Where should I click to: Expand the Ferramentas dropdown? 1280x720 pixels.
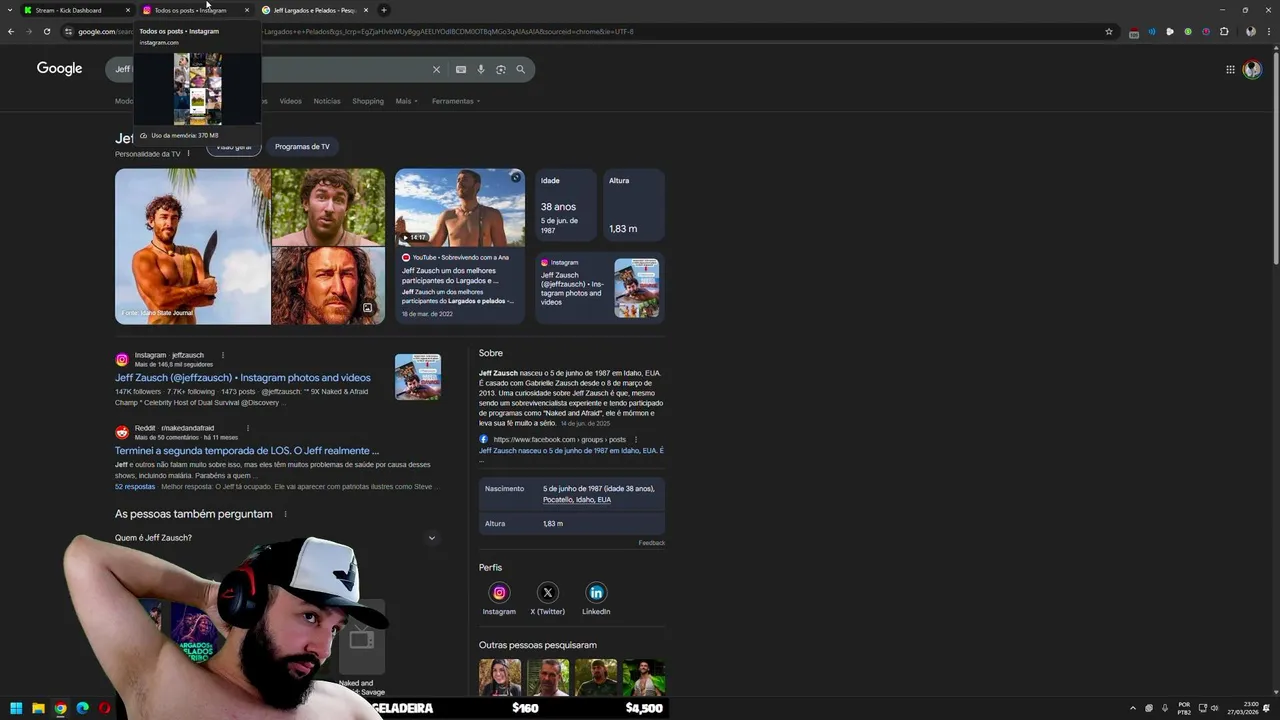point(456,101)
